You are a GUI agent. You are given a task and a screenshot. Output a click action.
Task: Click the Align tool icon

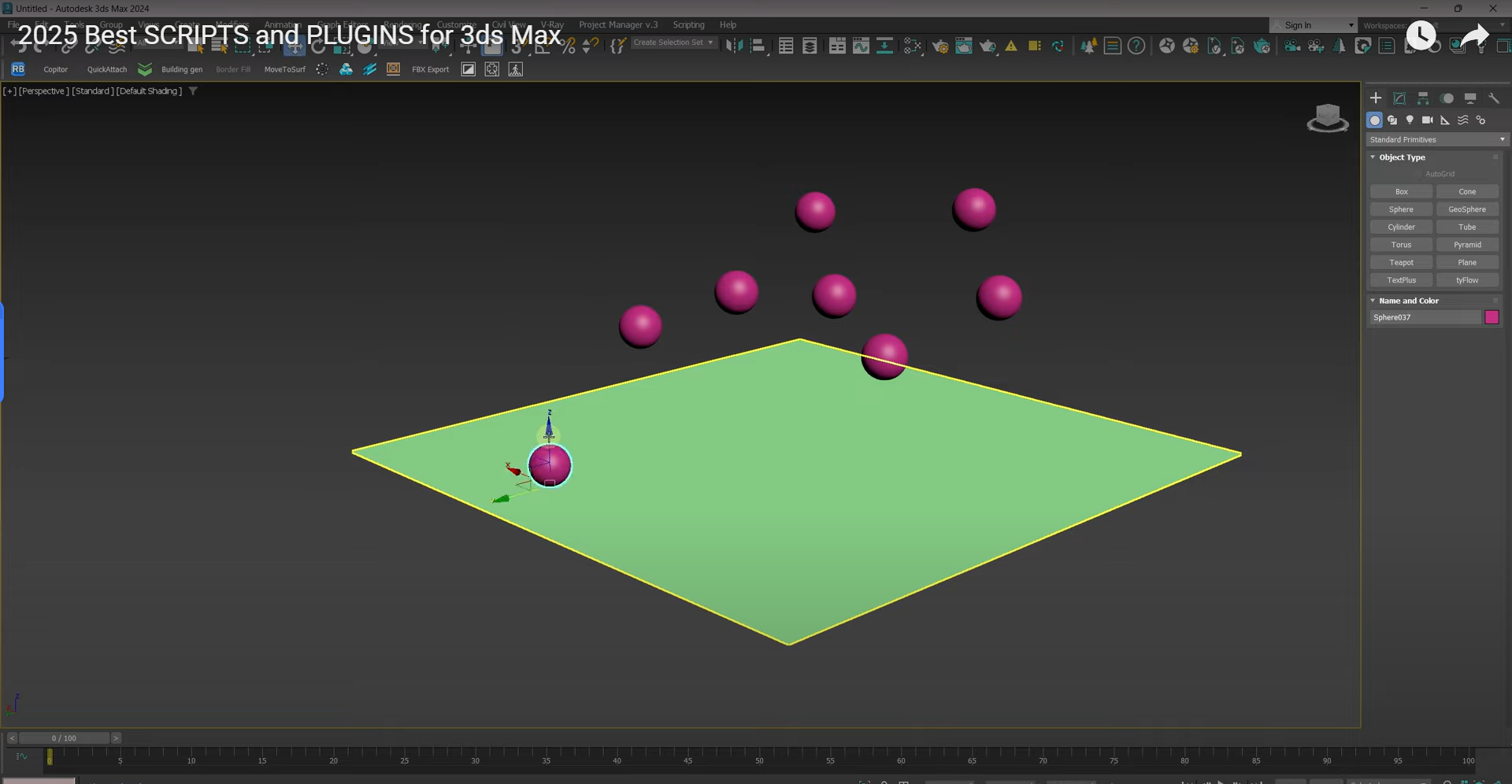click(758, 46)
